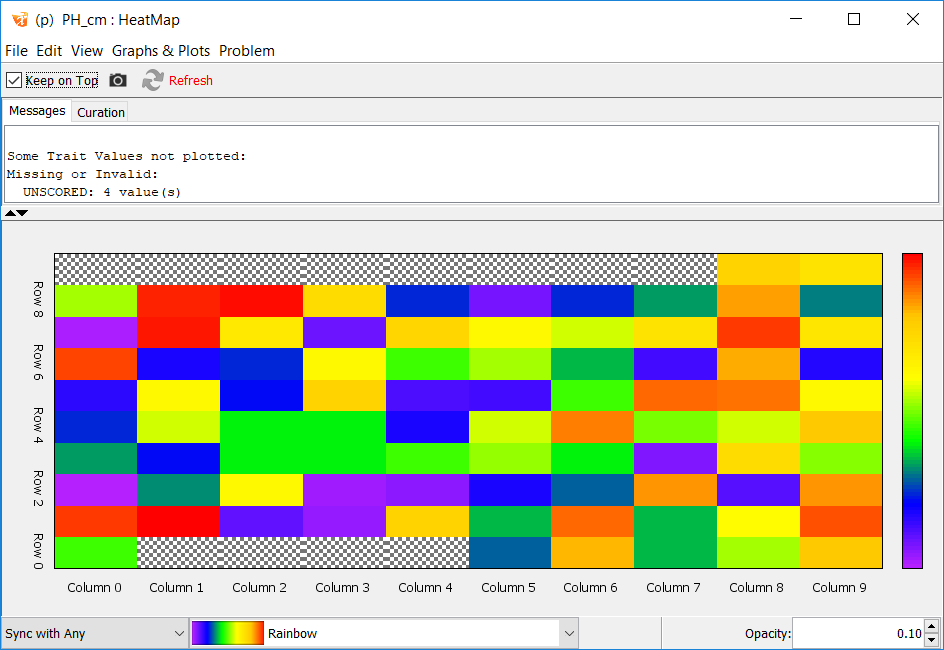Open the File menu
The image size is (944, 650).
(x=16, y=51)
